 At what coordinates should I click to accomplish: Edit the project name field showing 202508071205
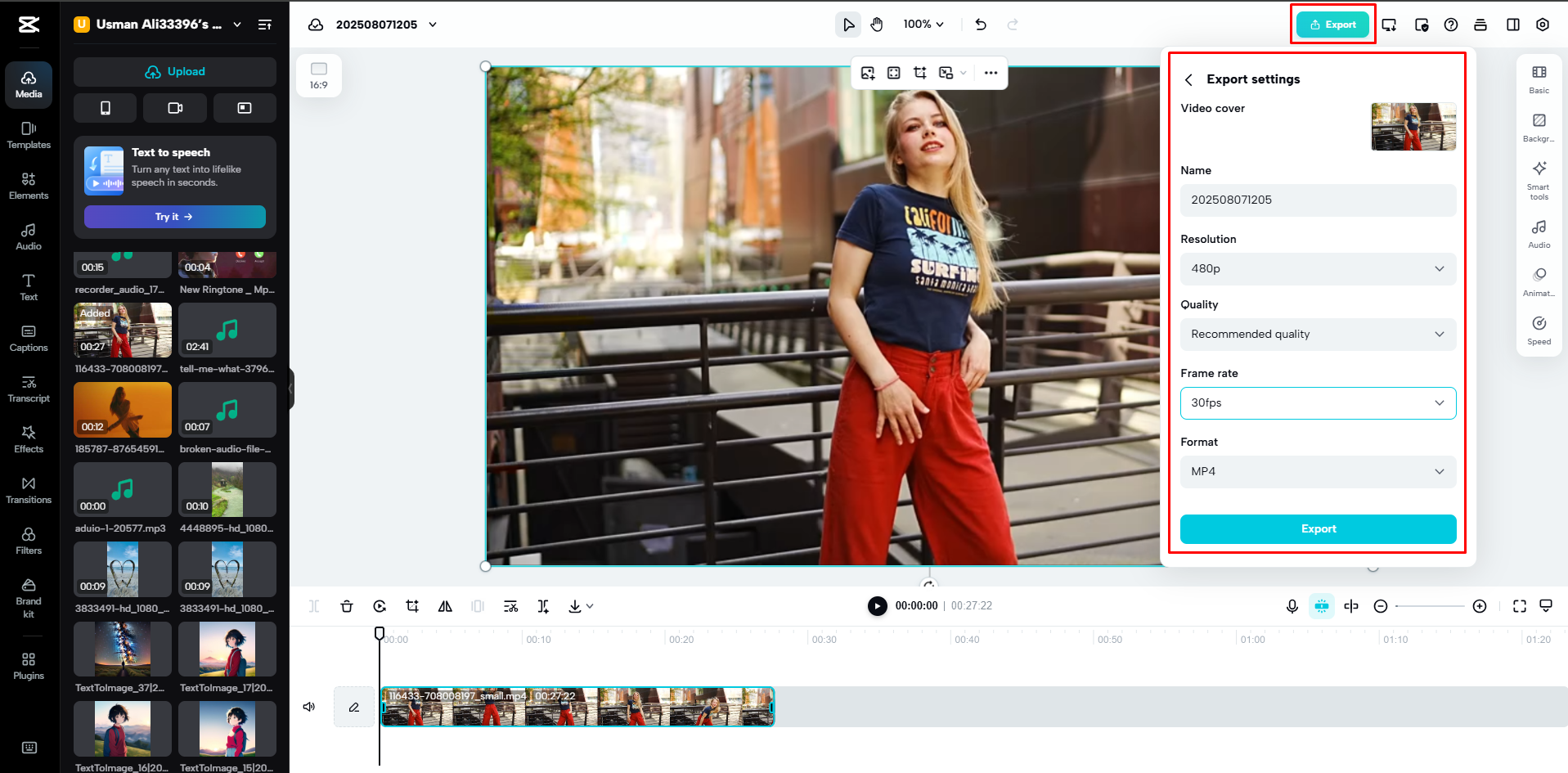coord(1317,200)
